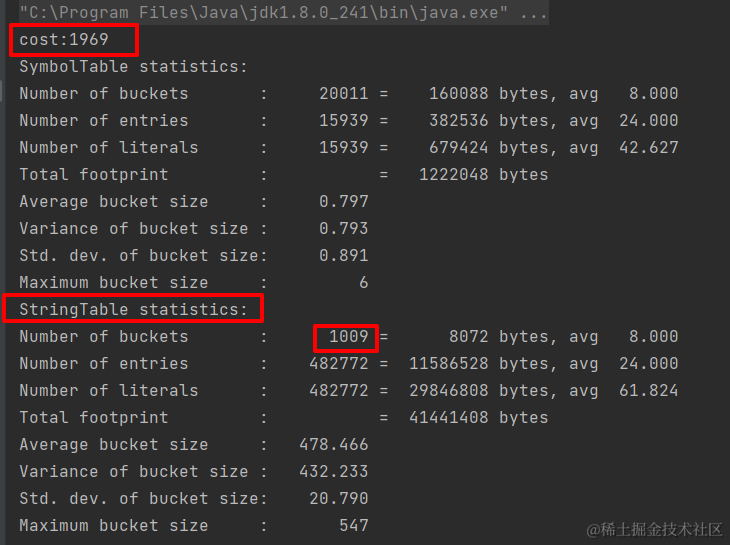Image resolution: width=730 pixels, height=545 pixels.
Task: Select the value 160088 bytes
Action: [x=458, y=94]
